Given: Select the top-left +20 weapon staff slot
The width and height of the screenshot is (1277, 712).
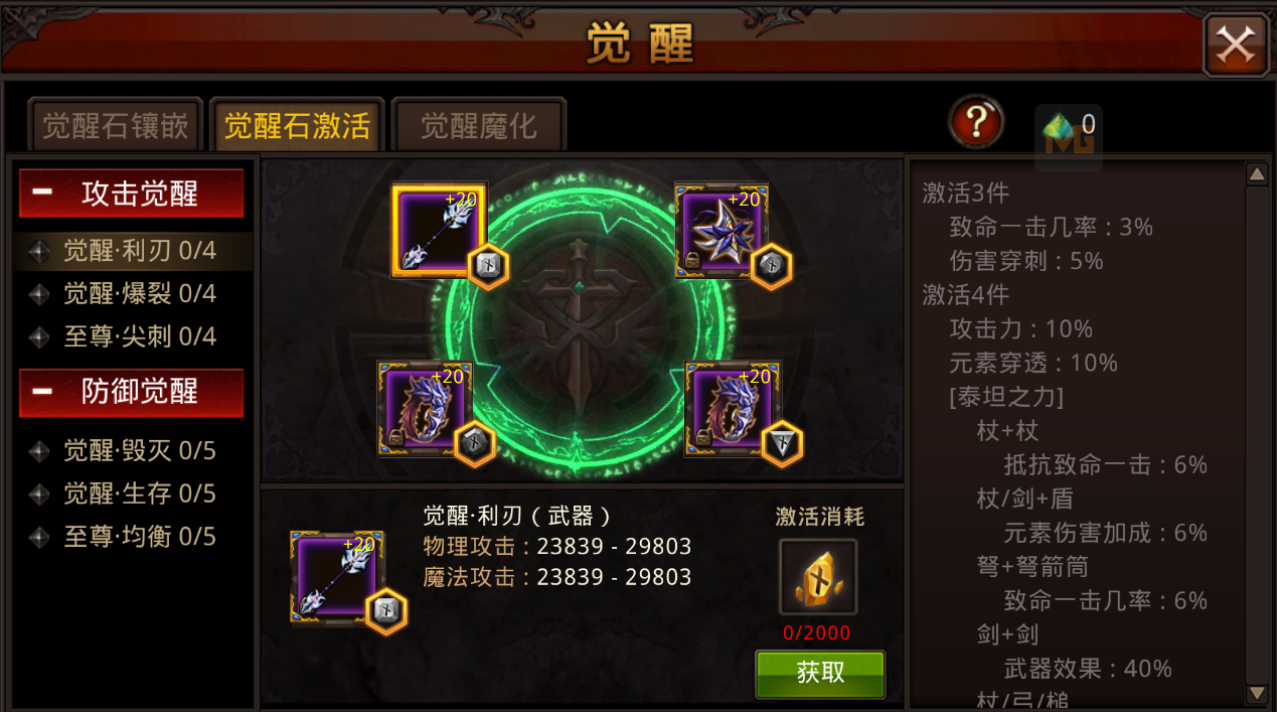Looking at the screenshot, I should [x=439, y=231].
